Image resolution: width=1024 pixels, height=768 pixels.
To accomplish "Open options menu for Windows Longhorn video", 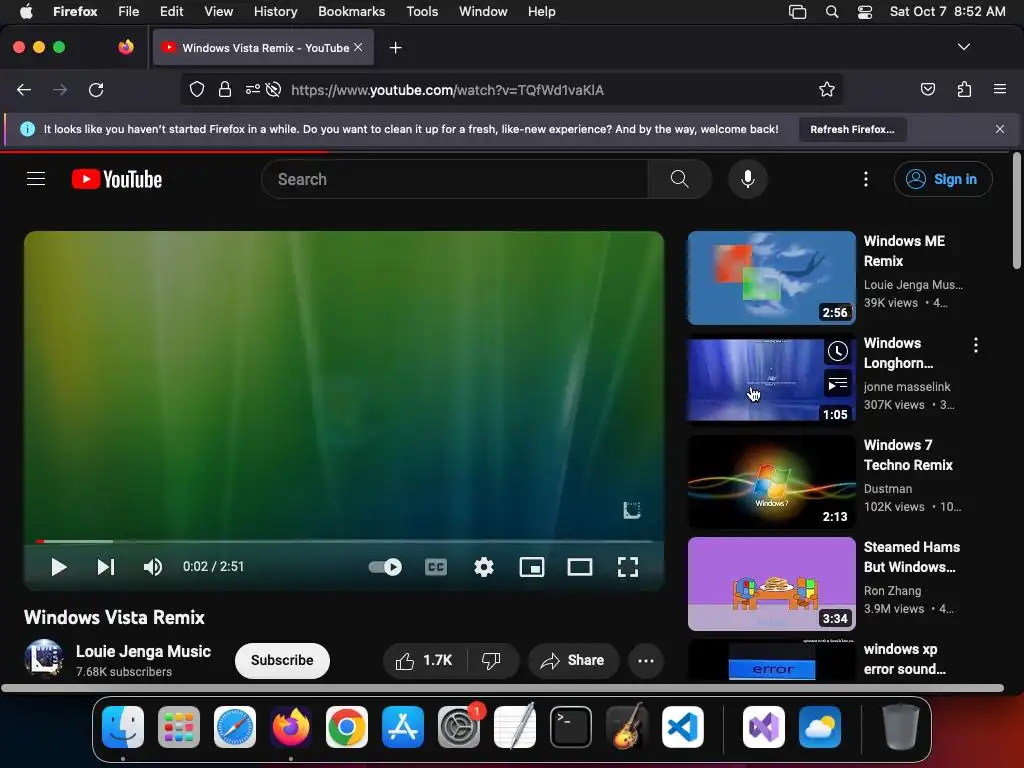I will click(976, 345).
